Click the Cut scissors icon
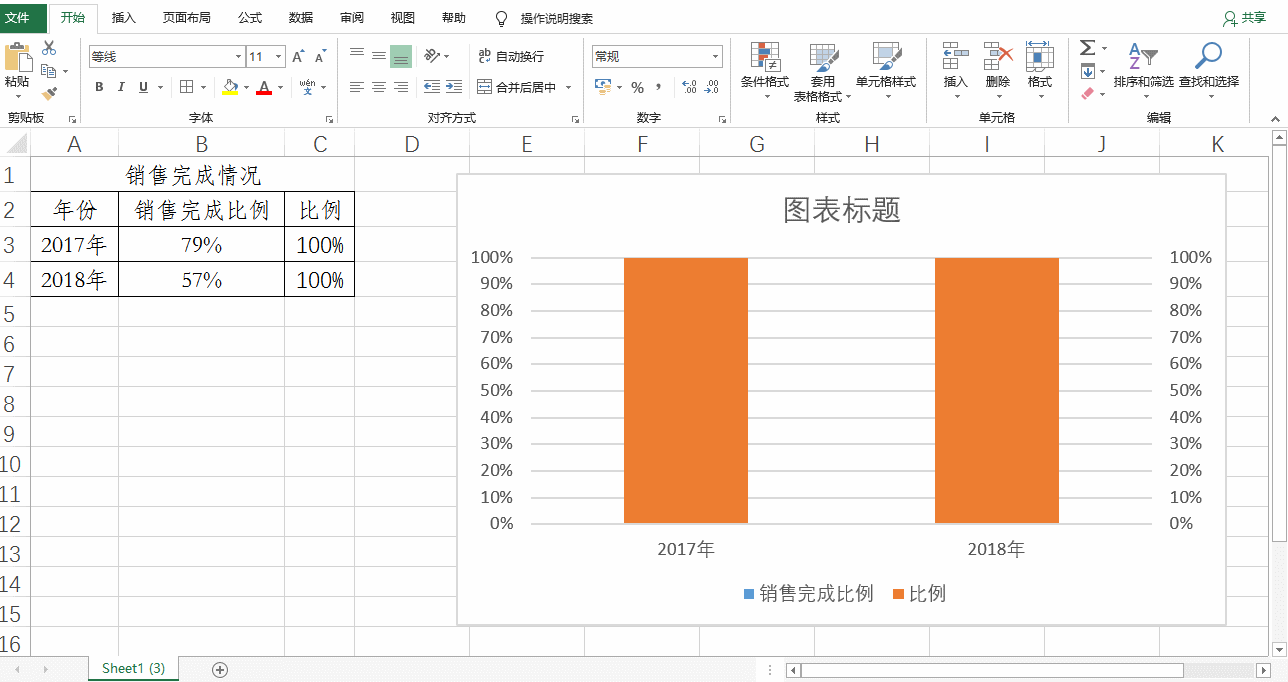This screenshot has width=1288, height=682. click(48, 48)
